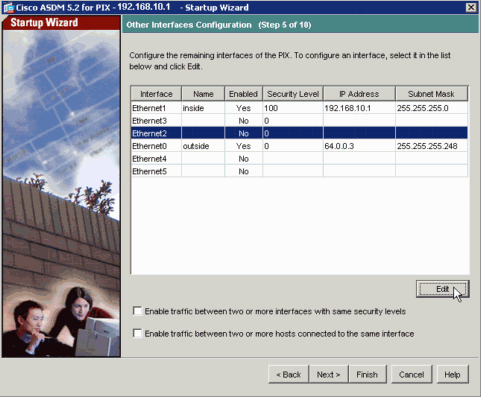
Task: Go to the previous step with Back
Action: click(288, 375)
